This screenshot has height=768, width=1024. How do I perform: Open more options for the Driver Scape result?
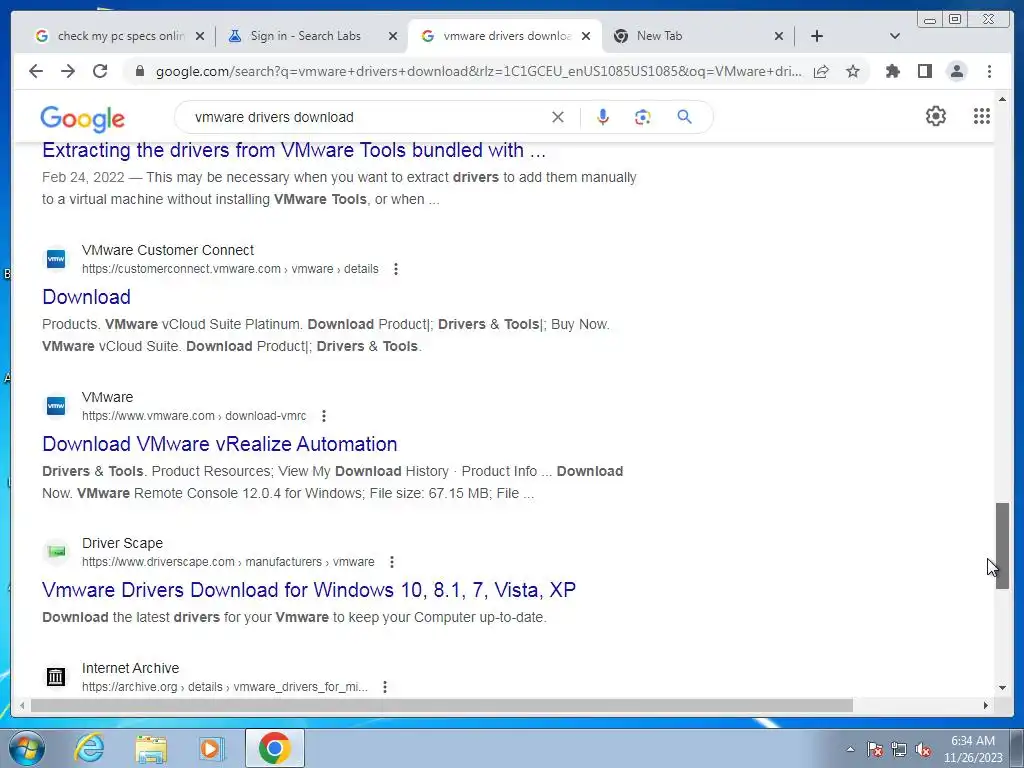pyautogui.click(x=392, y=562)
